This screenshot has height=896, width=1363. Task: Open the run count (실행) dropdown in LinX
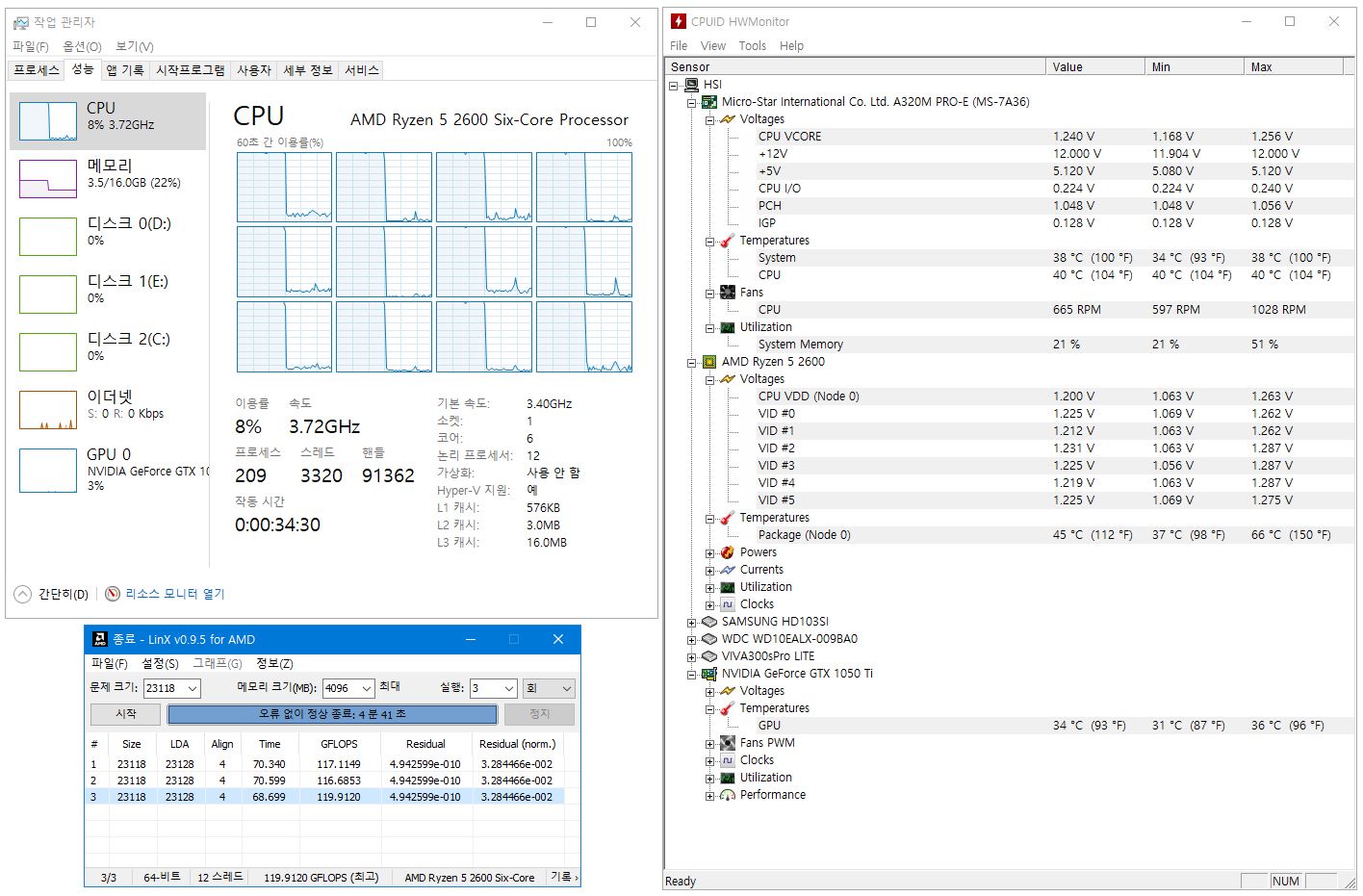(509, 688)
